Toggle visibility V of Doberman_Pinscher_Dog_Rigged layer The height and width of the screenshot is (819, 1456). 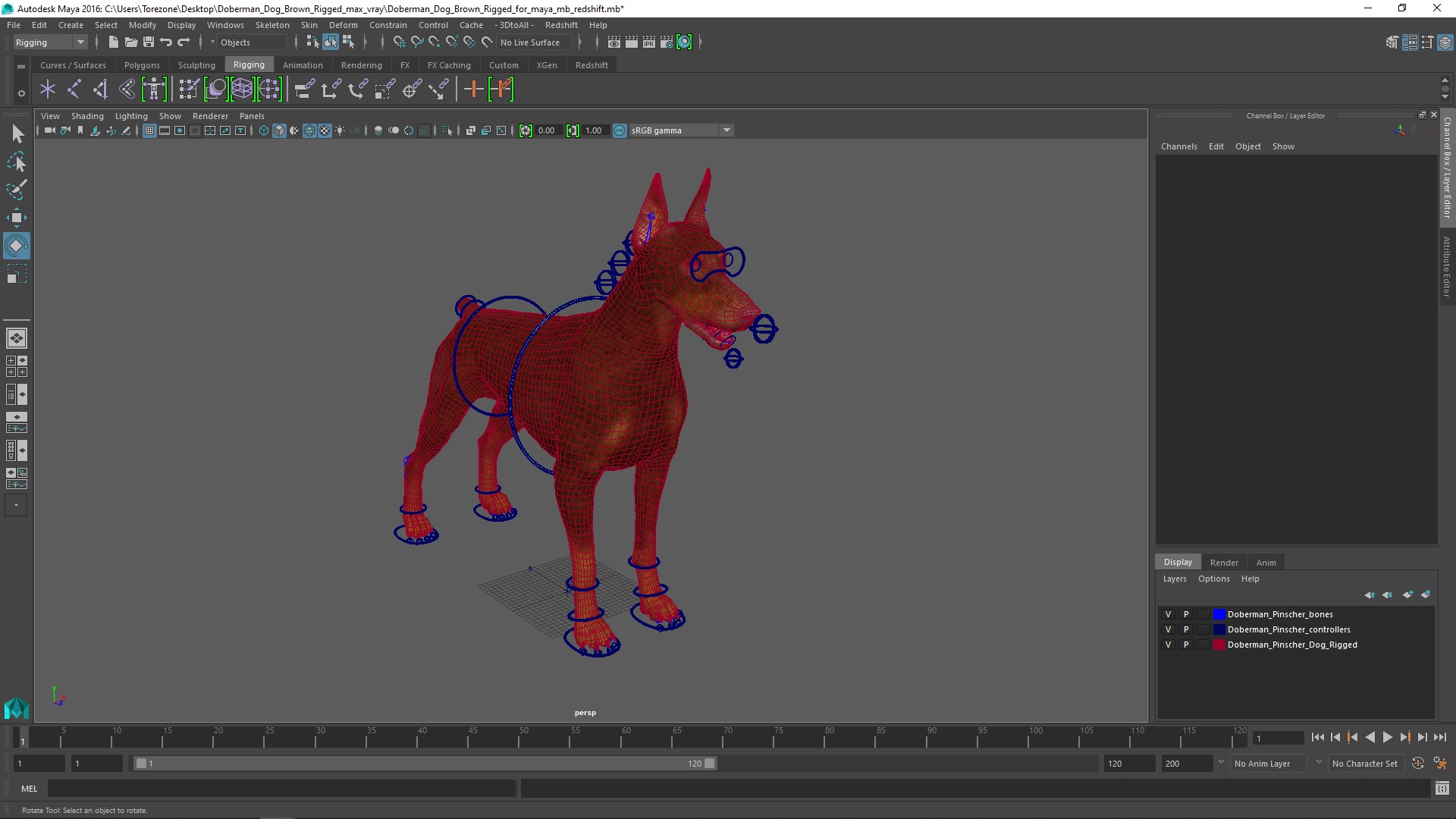pos(1168,645)
